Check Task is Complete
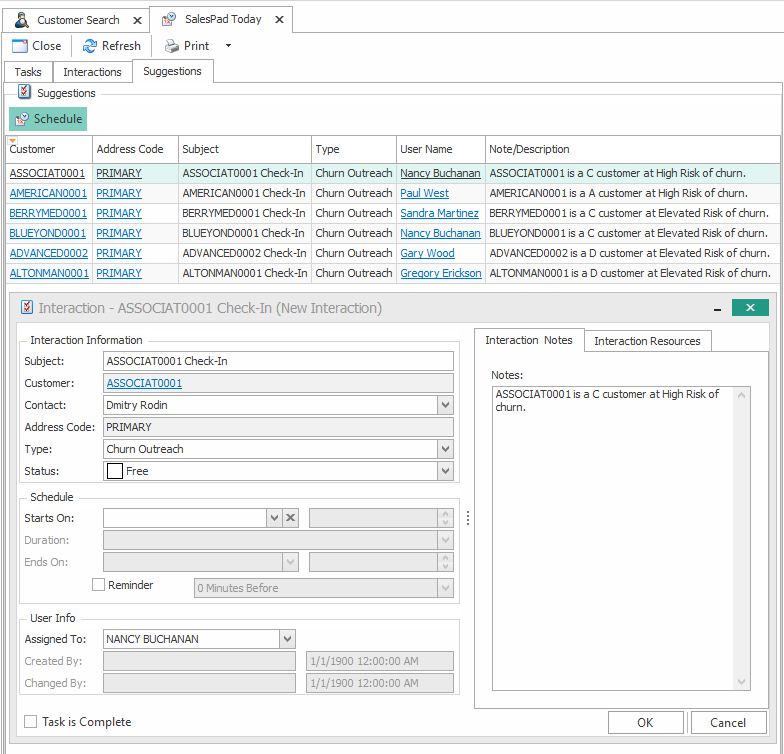Viewport: 784px width, 754px height. (x=31, y=722)
